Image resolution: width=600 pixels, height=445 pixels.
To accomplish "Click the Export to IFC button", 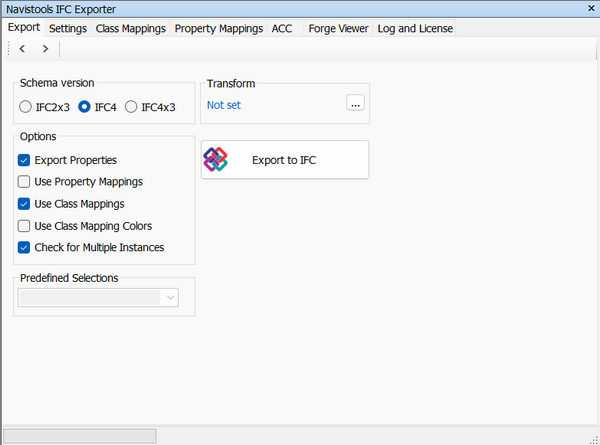I will [285, 160].
